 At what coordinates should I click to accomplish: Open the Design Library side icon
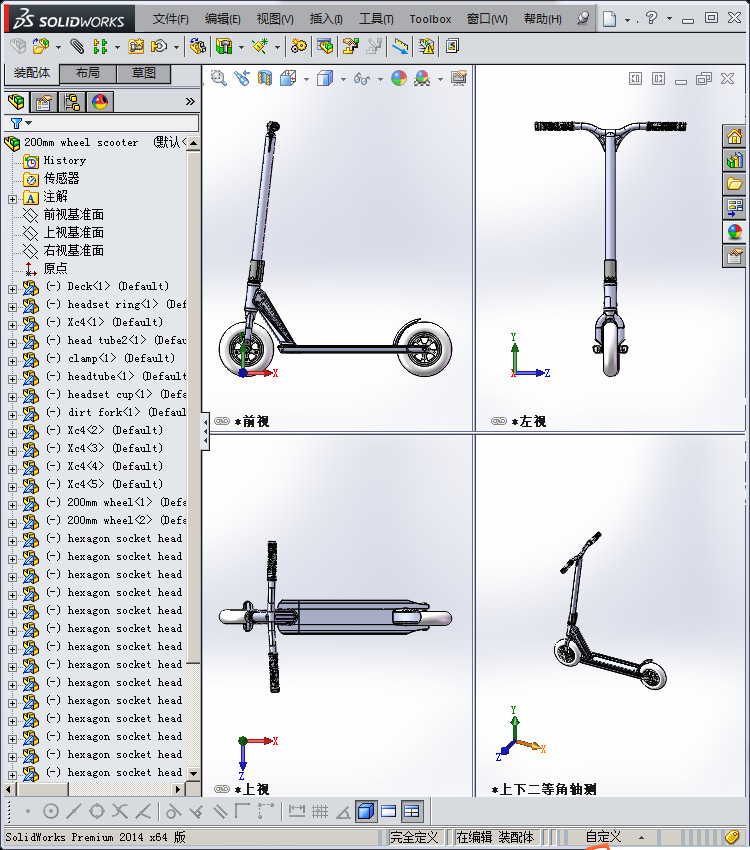tap(734, 160)
